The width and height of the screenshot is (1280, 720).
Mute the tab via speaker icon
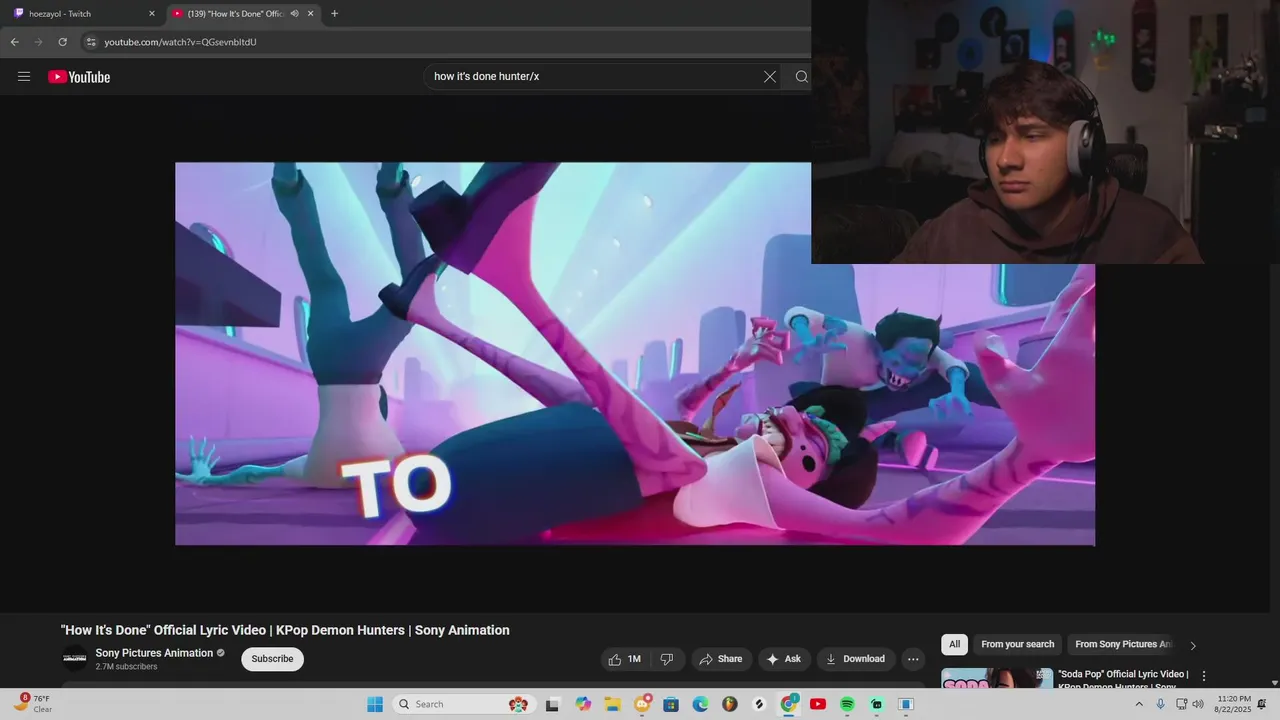click(294, 14)
